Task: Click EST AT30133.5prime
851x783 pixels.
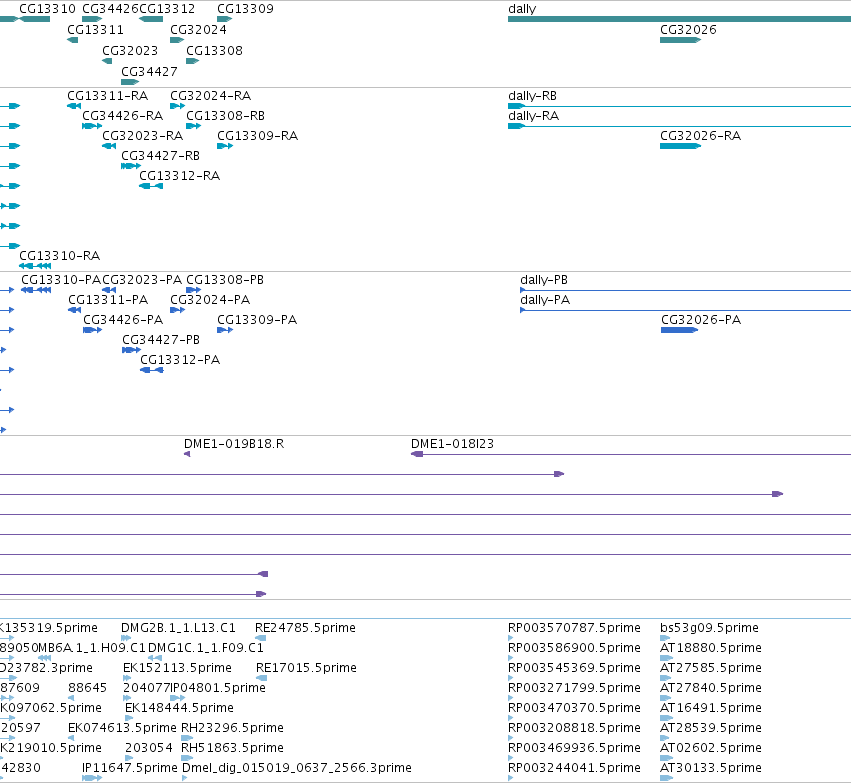Action: [711, 768]
